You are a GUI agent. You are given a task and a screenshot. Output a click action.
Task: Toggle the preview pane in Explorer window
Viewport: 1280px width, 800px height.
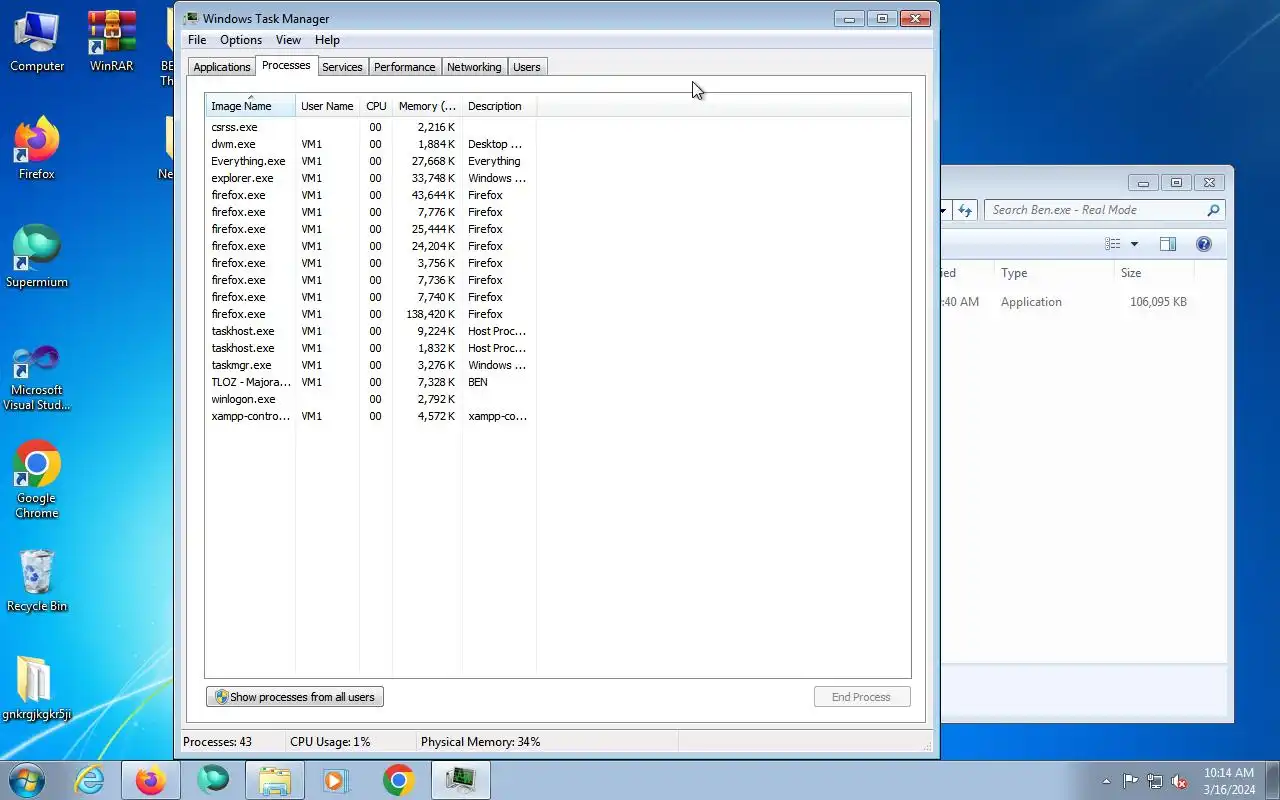pyautogui.click(x=1167, y=244)
